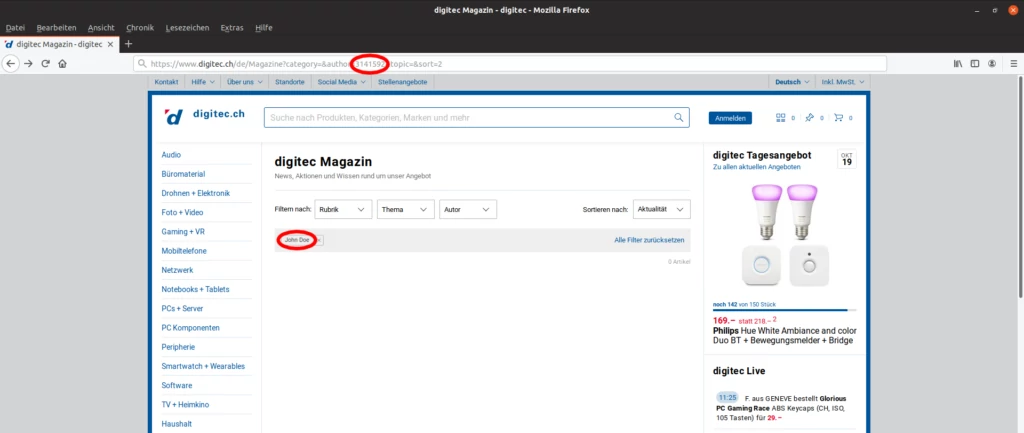Select the Drohnen + Elektronik category

196,193
